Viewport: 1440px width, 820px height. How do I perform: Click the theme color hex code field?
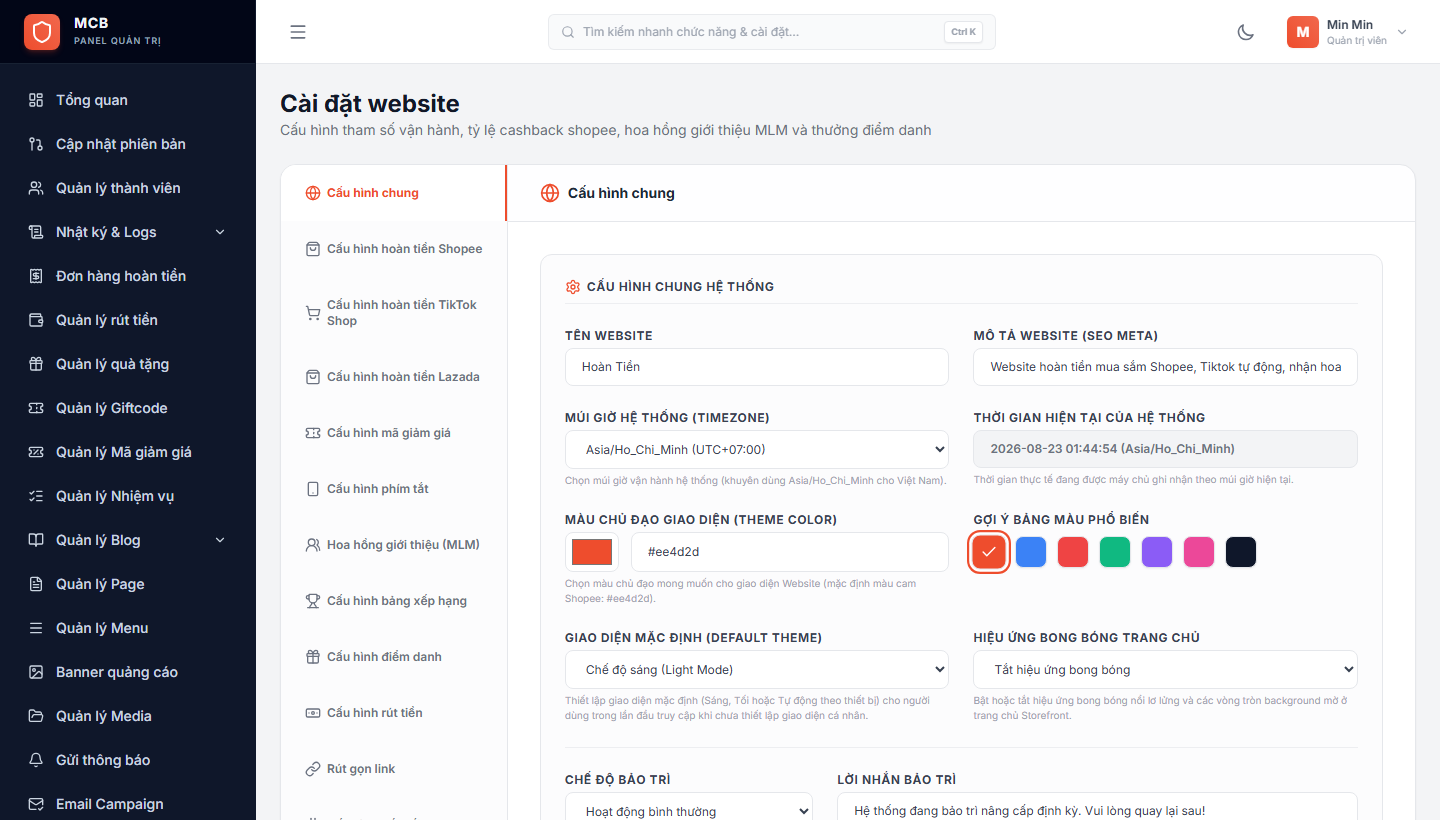tap(790, 552)
